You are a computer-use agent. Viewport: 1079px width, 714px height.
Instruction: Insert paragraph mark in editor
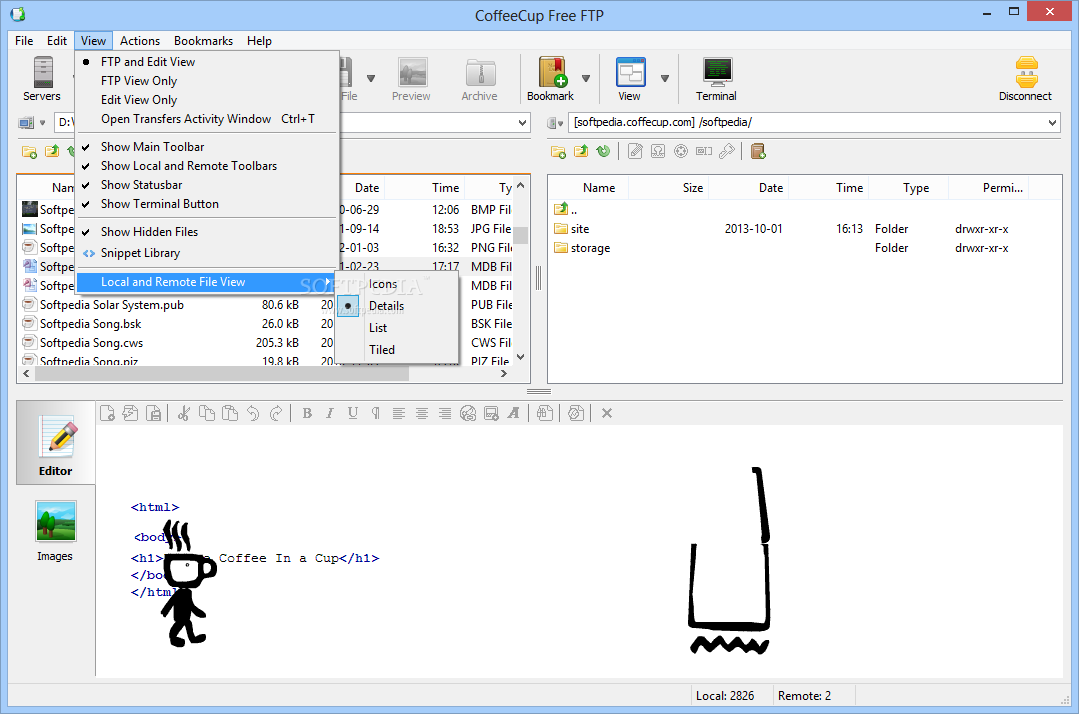click(376, 413)
